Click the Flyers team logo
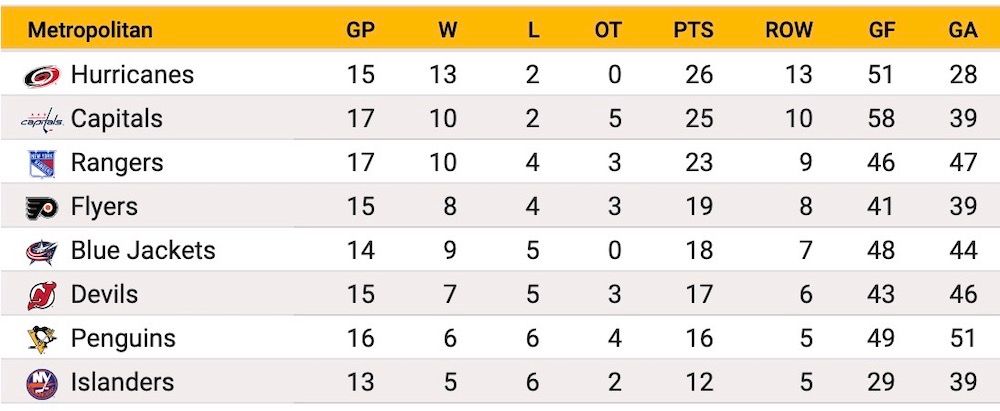This screenshot has height=411, width=1000. (42, 207)
